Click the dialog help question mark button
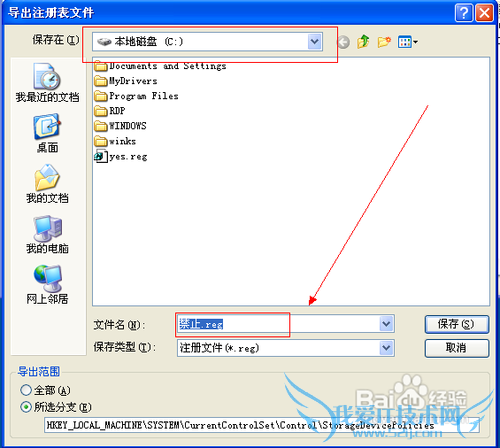500x448 pixels. click(x=463, y=13)
